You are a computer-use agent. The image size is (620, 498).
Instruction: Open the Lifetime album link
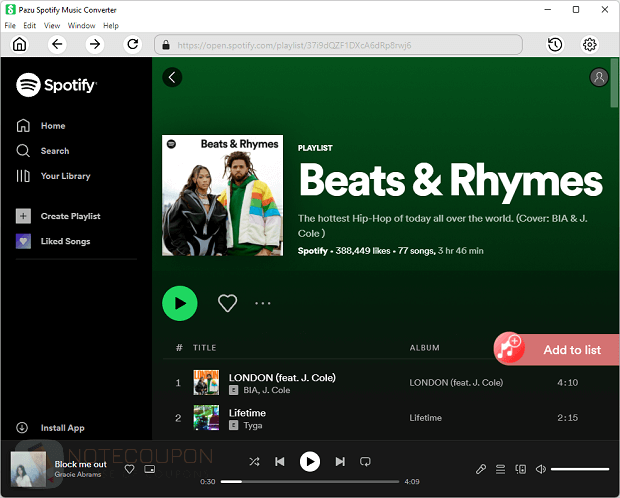[x=425, y=418]
